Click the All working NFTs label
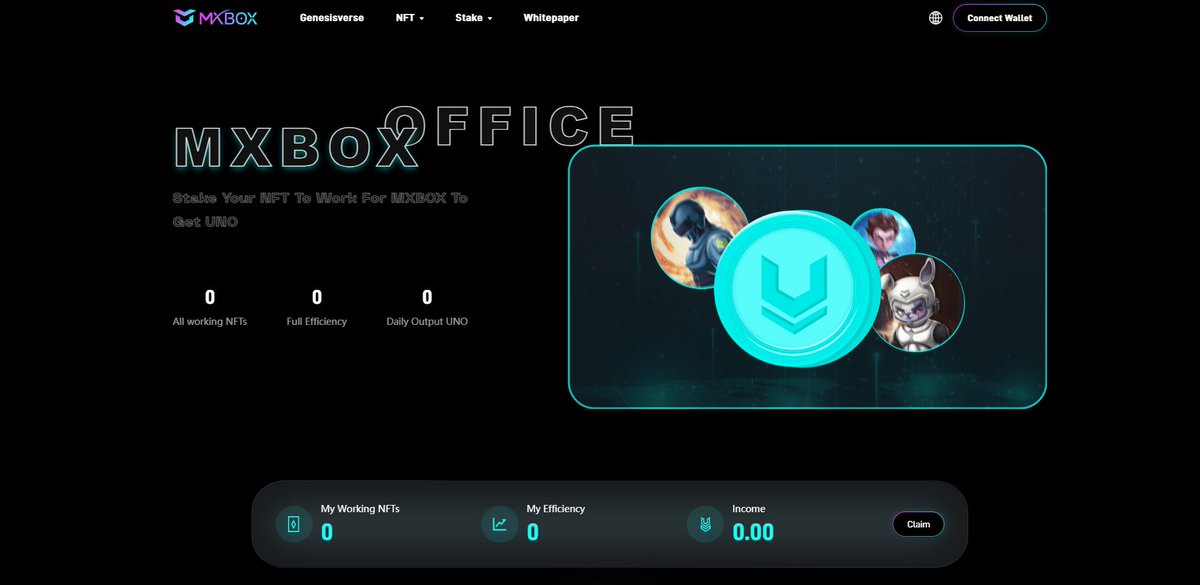 [x=210, y=322]
